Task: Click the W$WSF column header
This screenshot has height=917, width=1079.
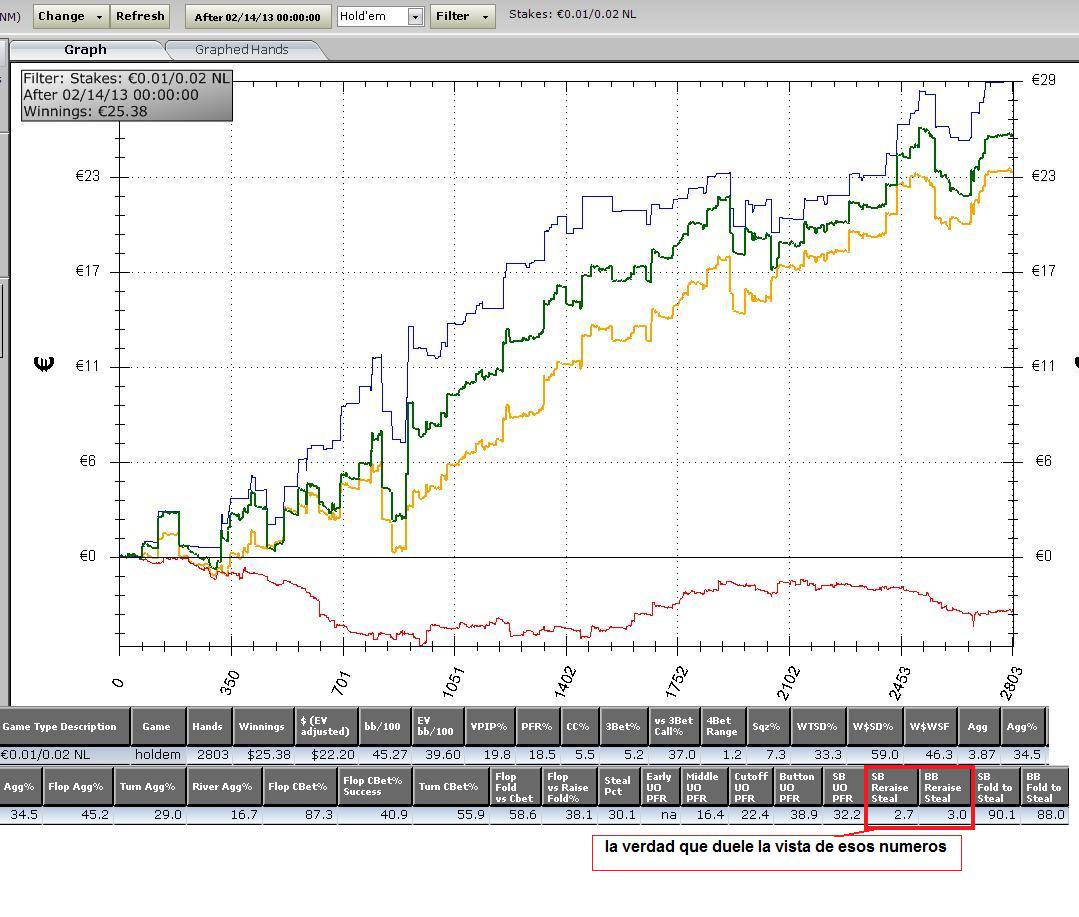Action: point(930,726)
